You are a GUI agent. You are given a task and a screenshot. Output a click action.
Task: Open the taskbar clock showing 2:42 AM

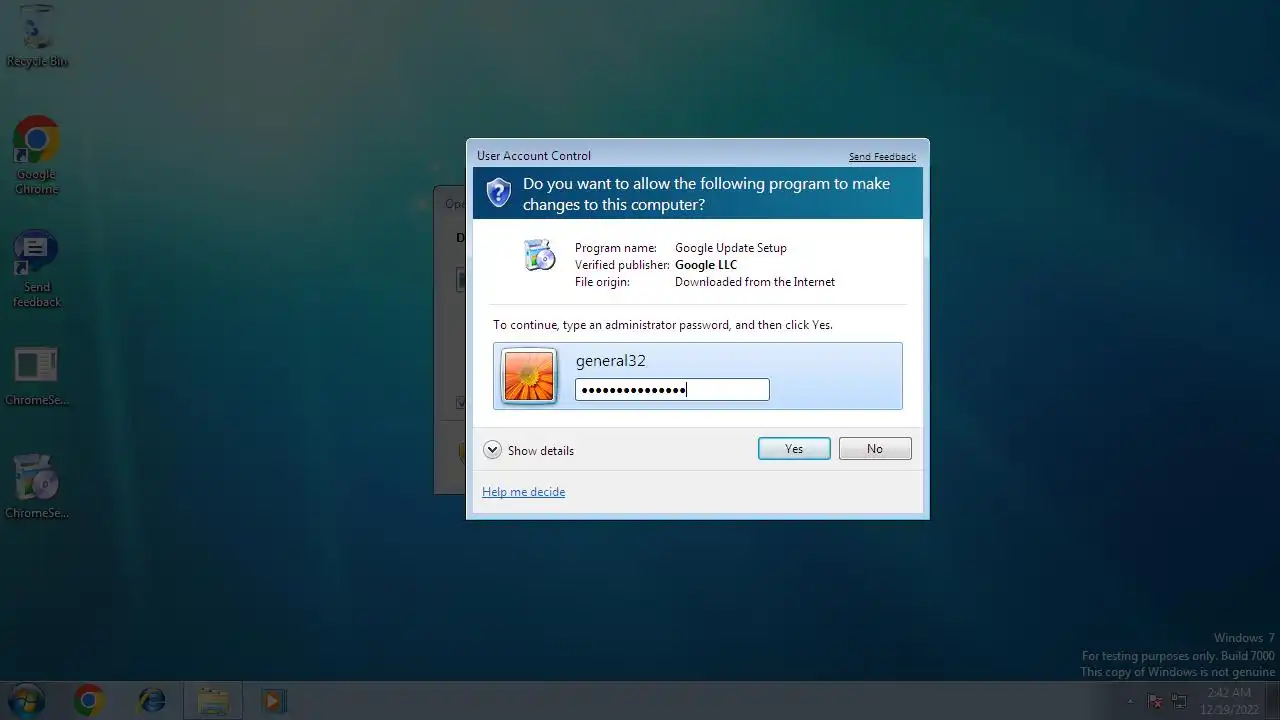1229,701
